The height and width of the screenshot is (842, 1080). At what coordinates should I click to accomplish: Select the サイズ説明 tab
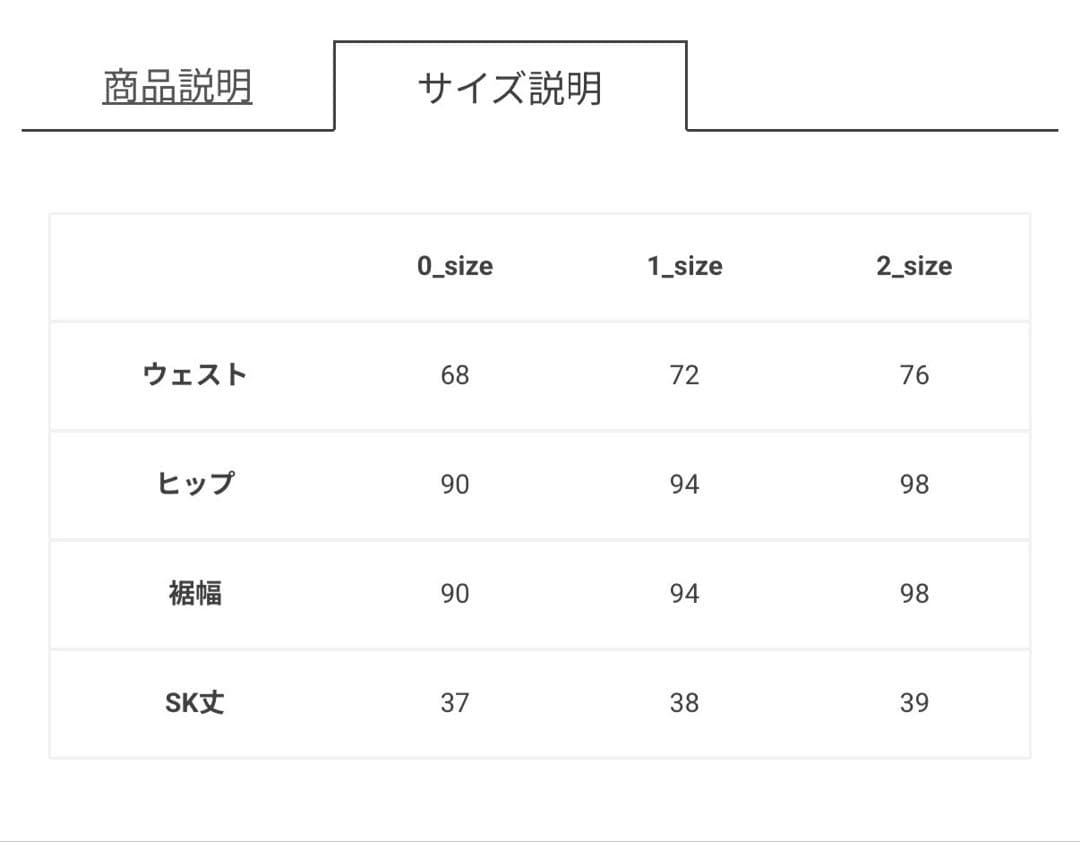[509, 88]
